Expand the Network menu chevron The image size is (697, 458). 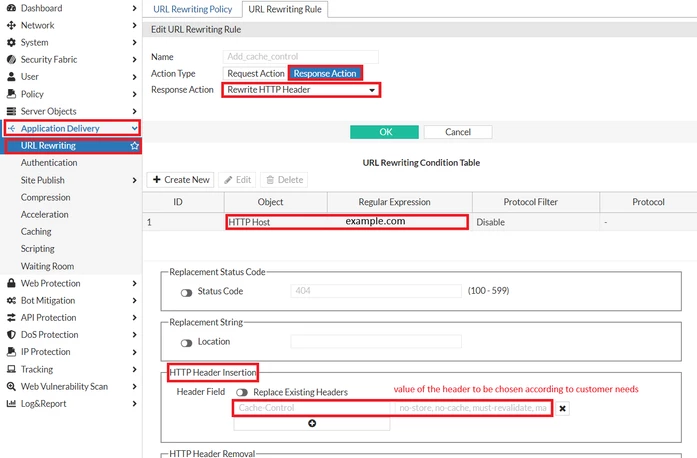[x=134, y=25]
